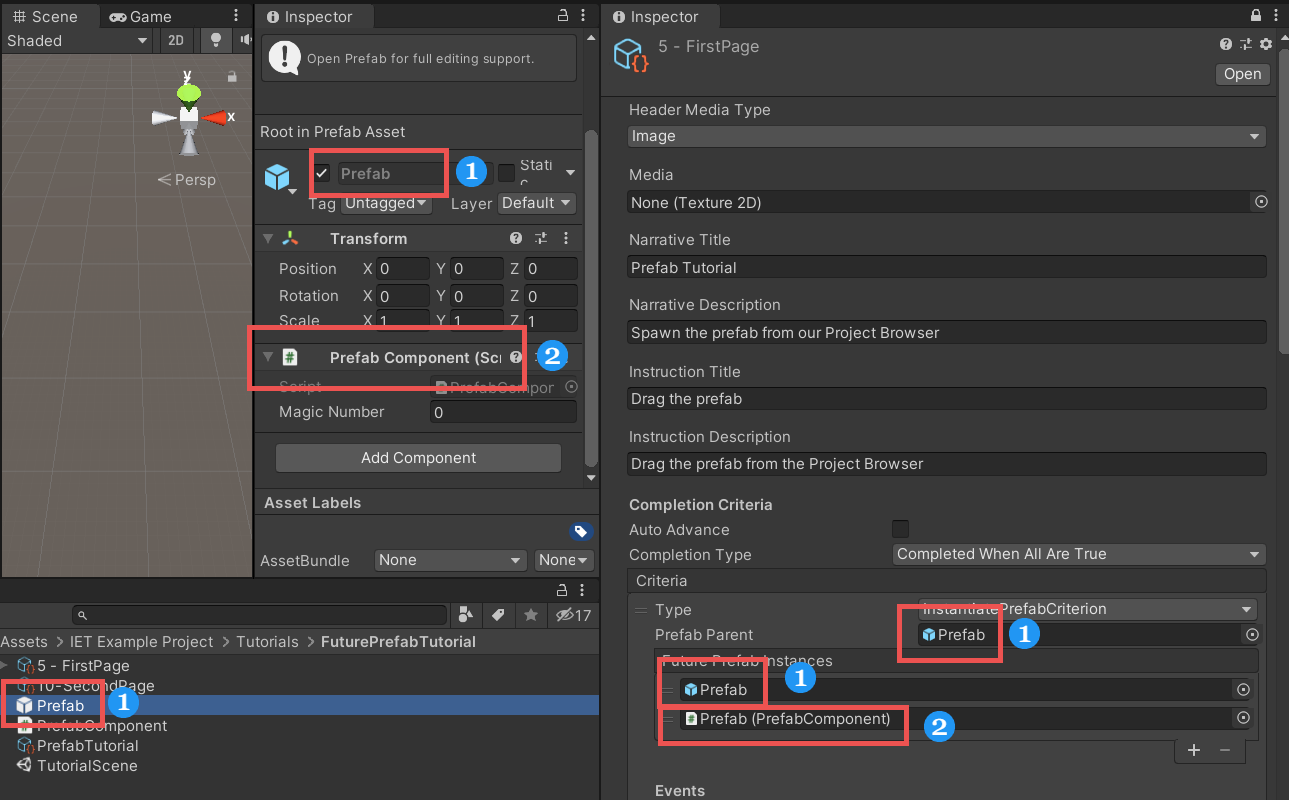
Task: Click the Open button for FirstPage
Action: point(1242,74)
